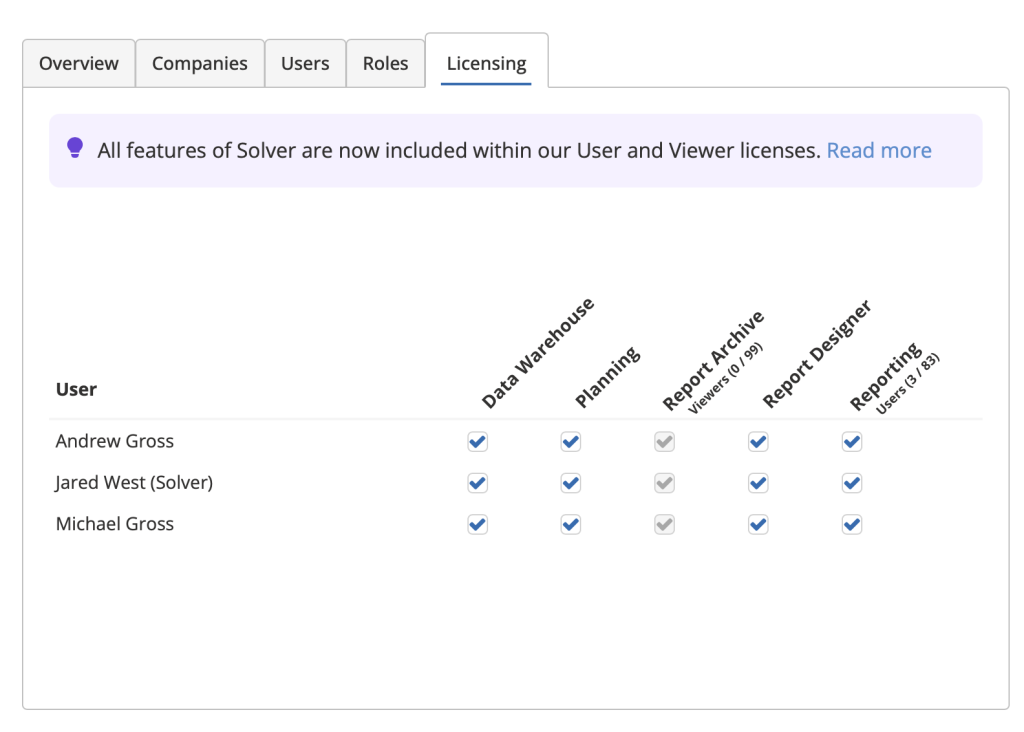Viewport: 1024px width, 732px height.
Task: Toggle Planning checkbox for Andrew Gross
Action: (571, 442)
